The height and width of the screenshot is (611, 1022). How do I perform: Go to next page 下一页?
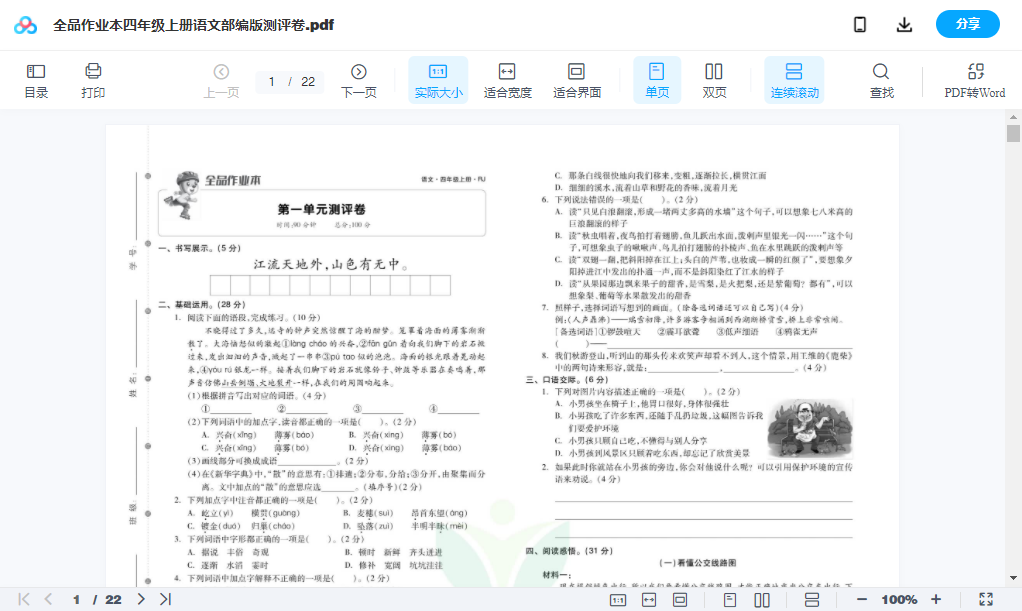(x=358, y=80)
